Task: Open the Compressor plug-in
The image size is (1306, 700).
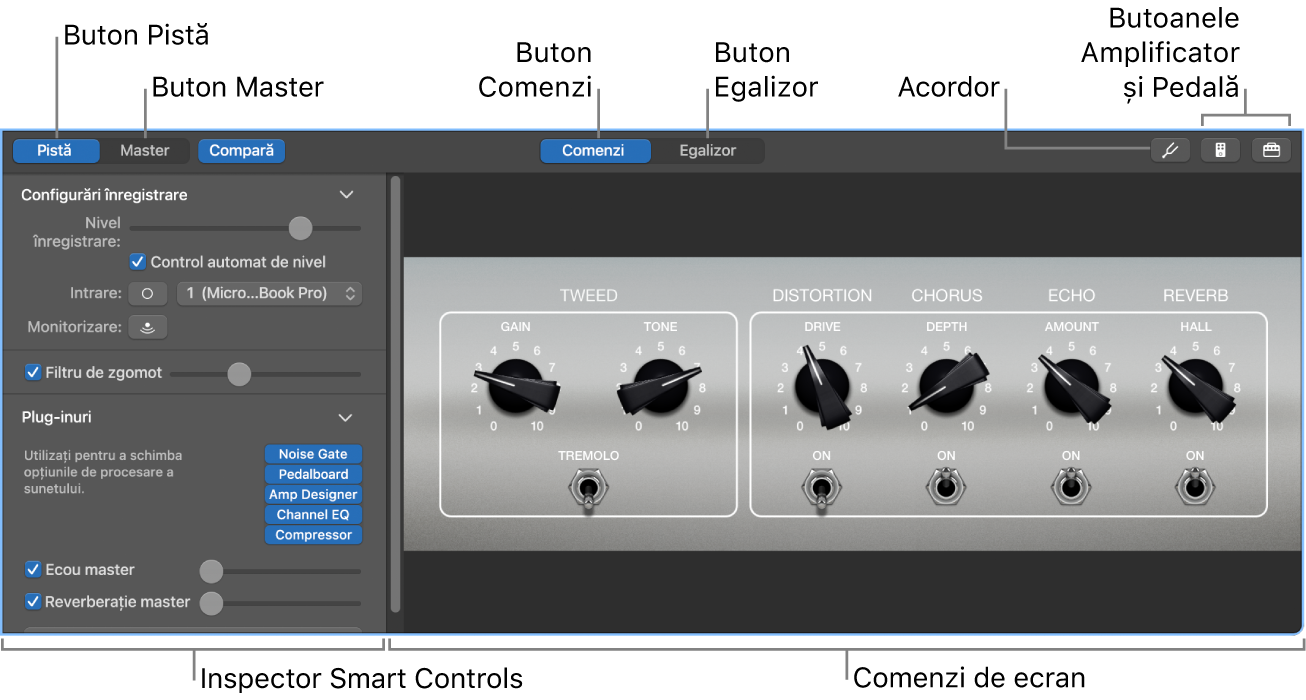Action: (313, 535)
